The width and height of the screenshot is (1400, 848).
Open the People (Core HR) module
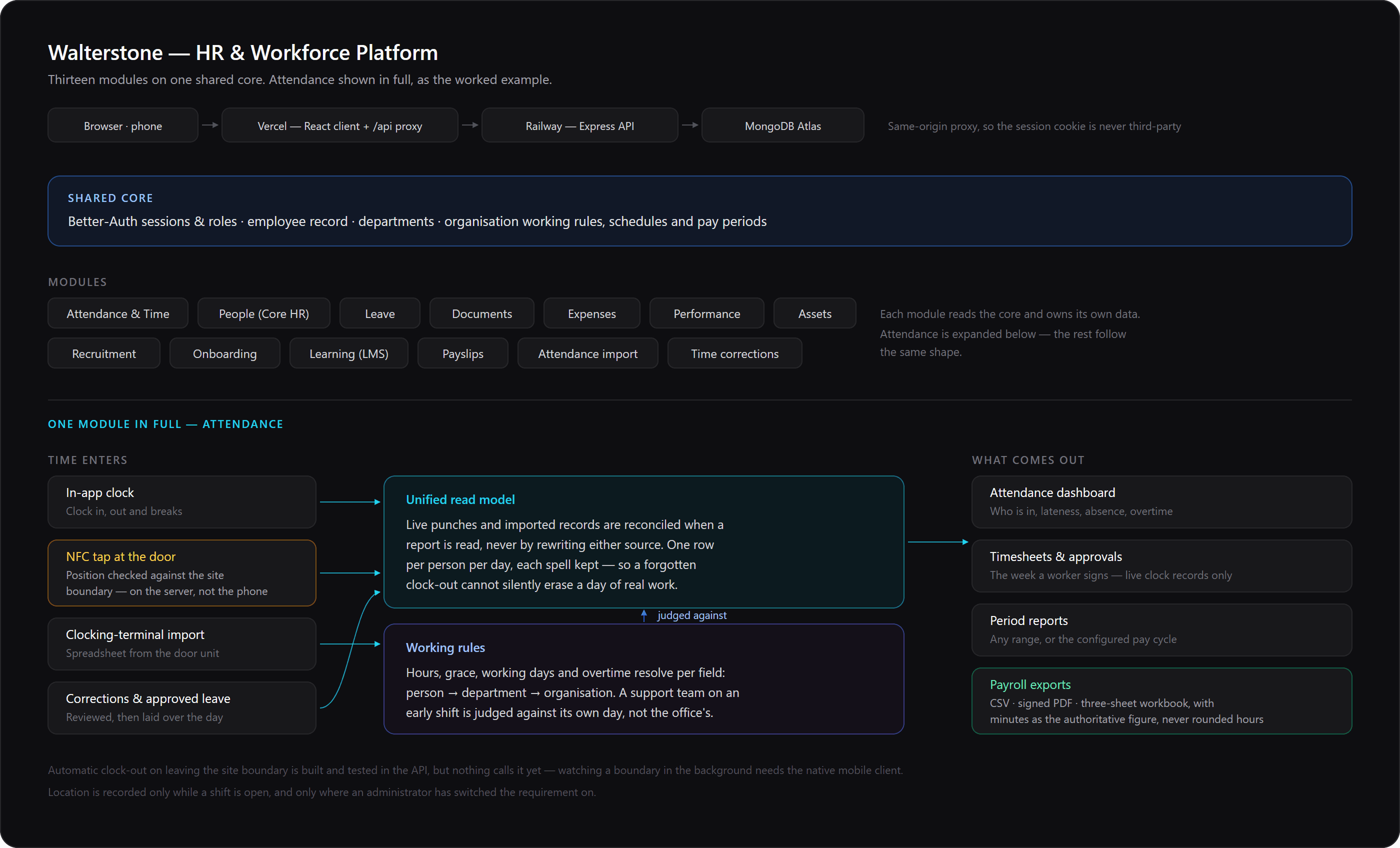tap(263, 313)
